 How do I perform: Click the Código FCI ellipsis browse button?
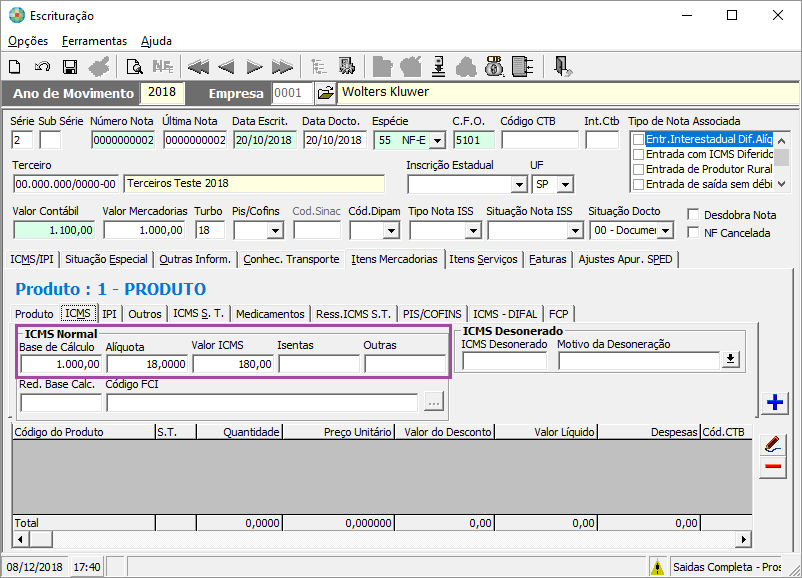click(x=434, y=403)
